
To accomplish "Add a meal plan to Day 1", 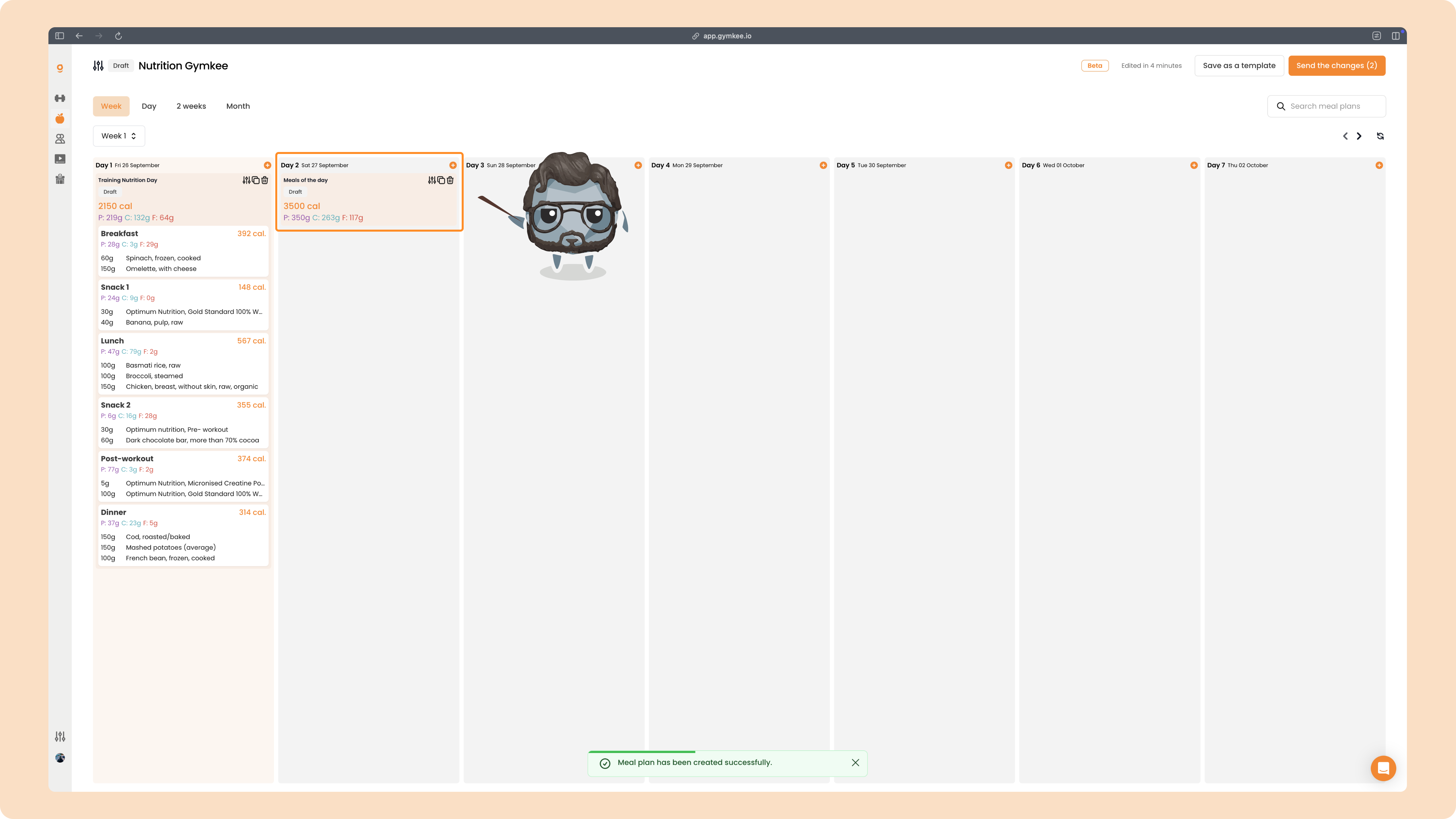I will (x=267, y=165).
